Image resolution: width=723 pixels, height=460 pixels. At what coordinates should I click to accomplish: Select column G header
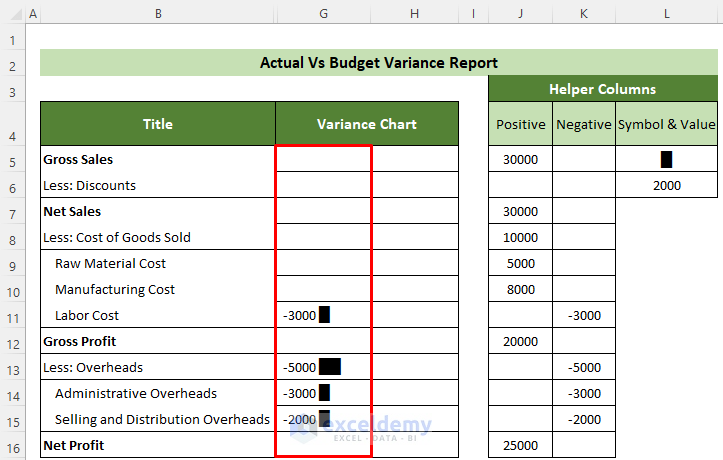[324, 13]
